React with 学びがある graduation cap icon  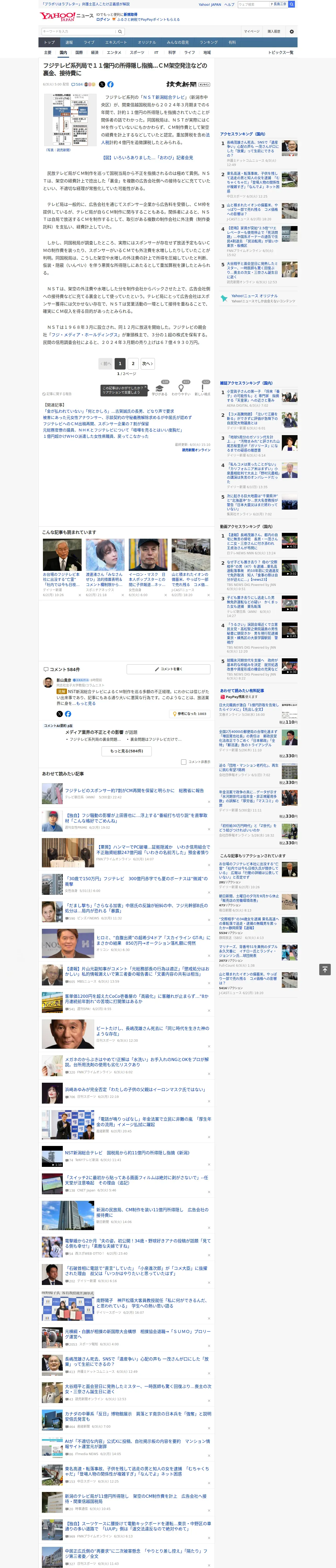point(160,388)
